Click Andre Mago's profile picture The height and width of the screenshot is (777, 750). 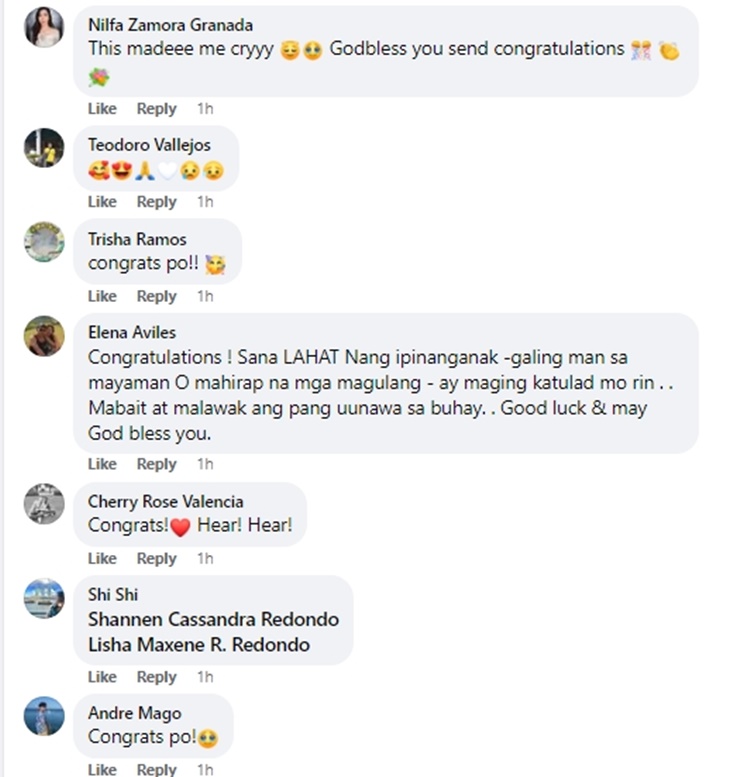tap(44, 716)
